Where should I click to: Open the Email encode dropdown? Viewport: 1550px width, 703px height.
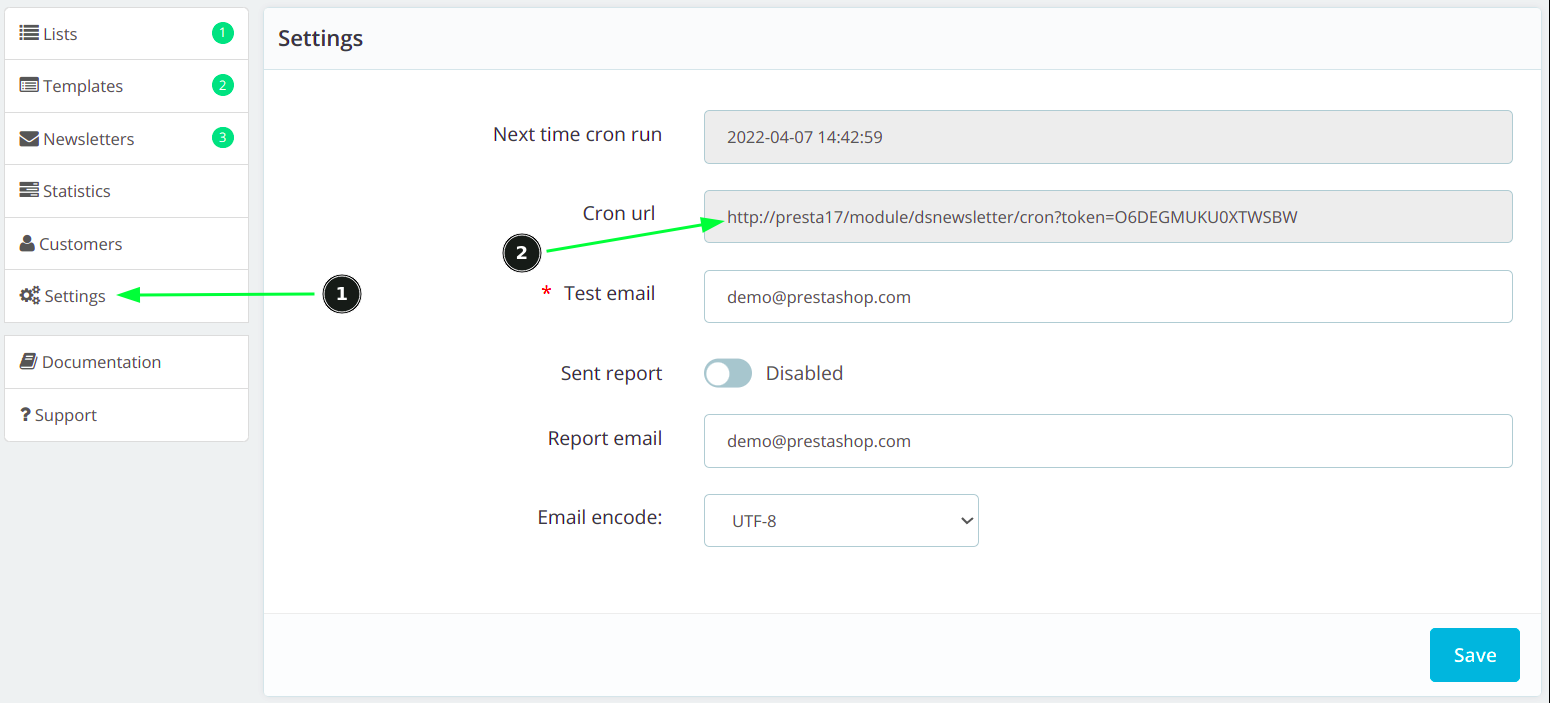click(840, 521)
